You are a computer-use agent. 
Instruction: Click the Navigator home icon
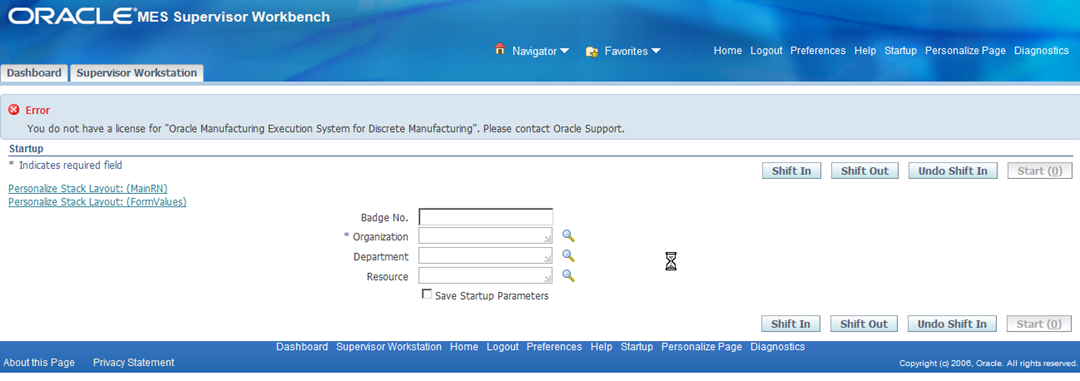501,50
